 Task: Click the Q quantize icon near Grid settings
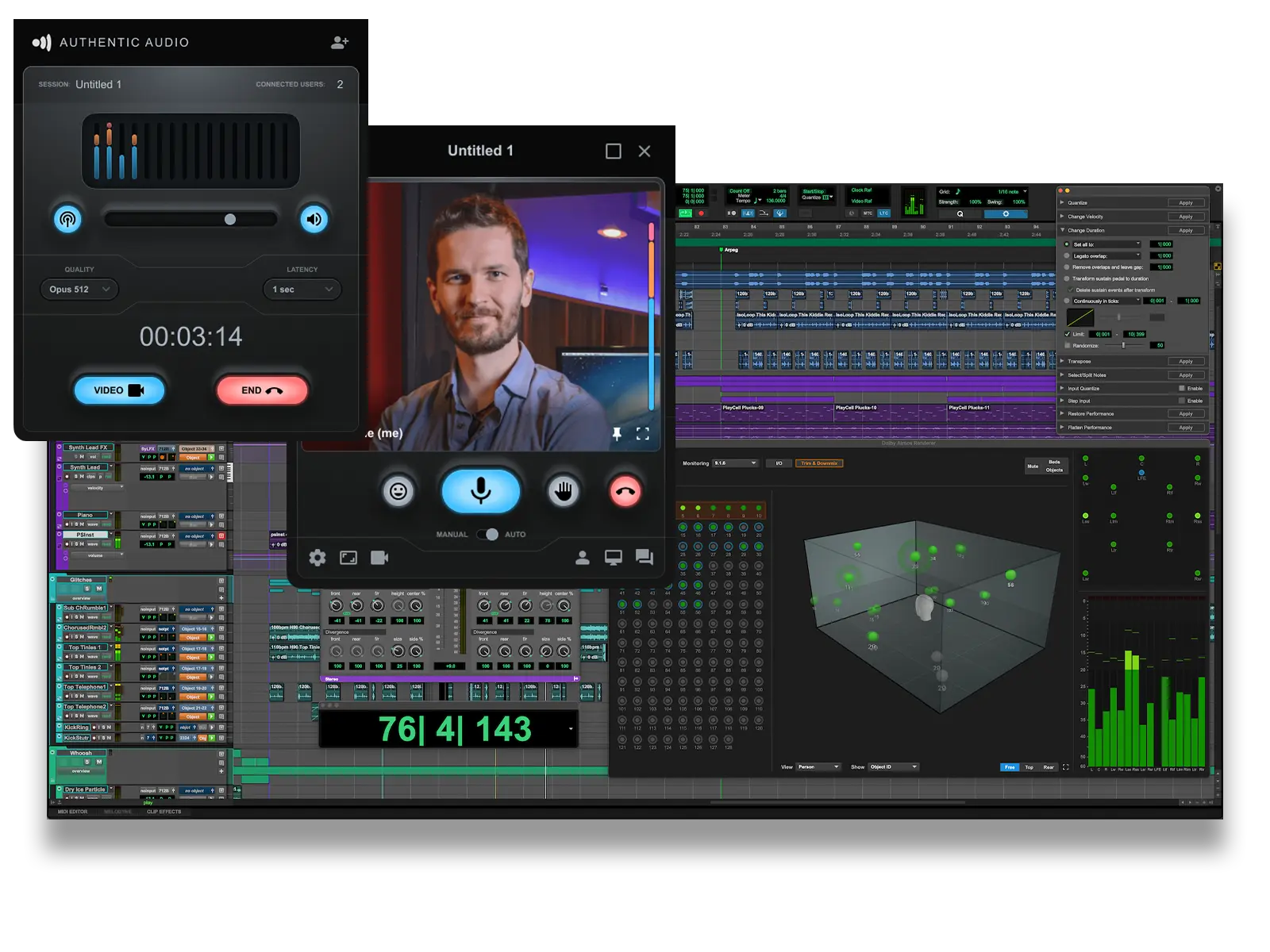pyautogui.click(x=960, y=213)
